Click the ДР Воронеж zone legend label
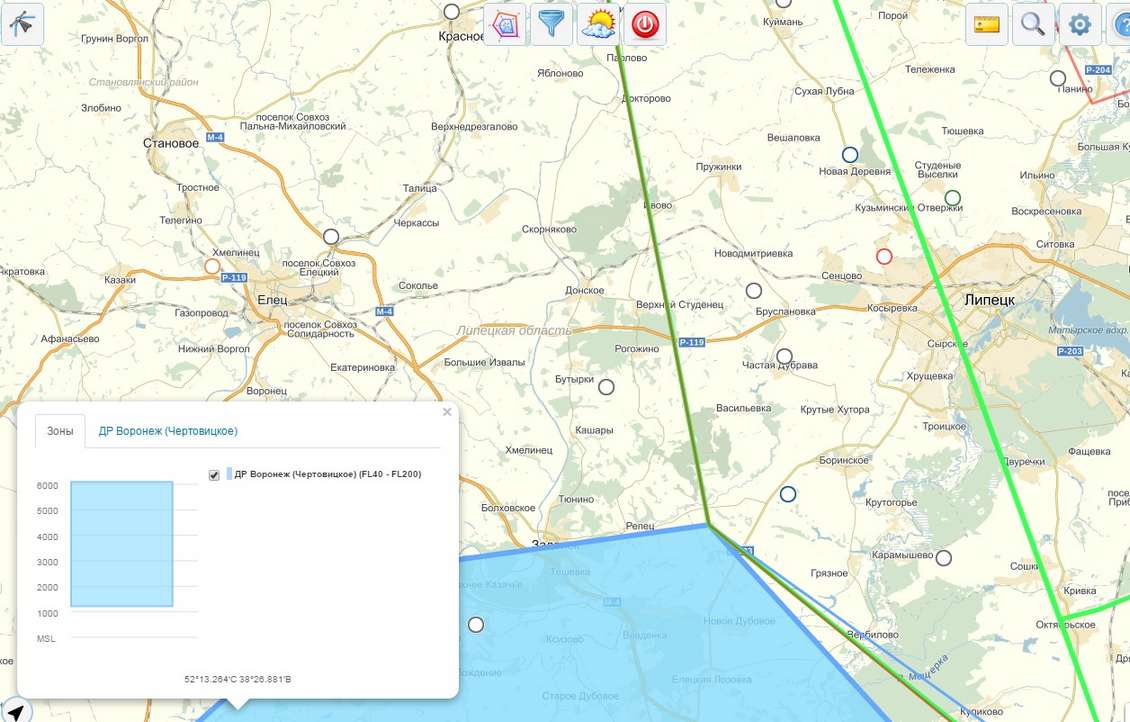Screen dimensions: 1130x722 (x=327, y=475)
